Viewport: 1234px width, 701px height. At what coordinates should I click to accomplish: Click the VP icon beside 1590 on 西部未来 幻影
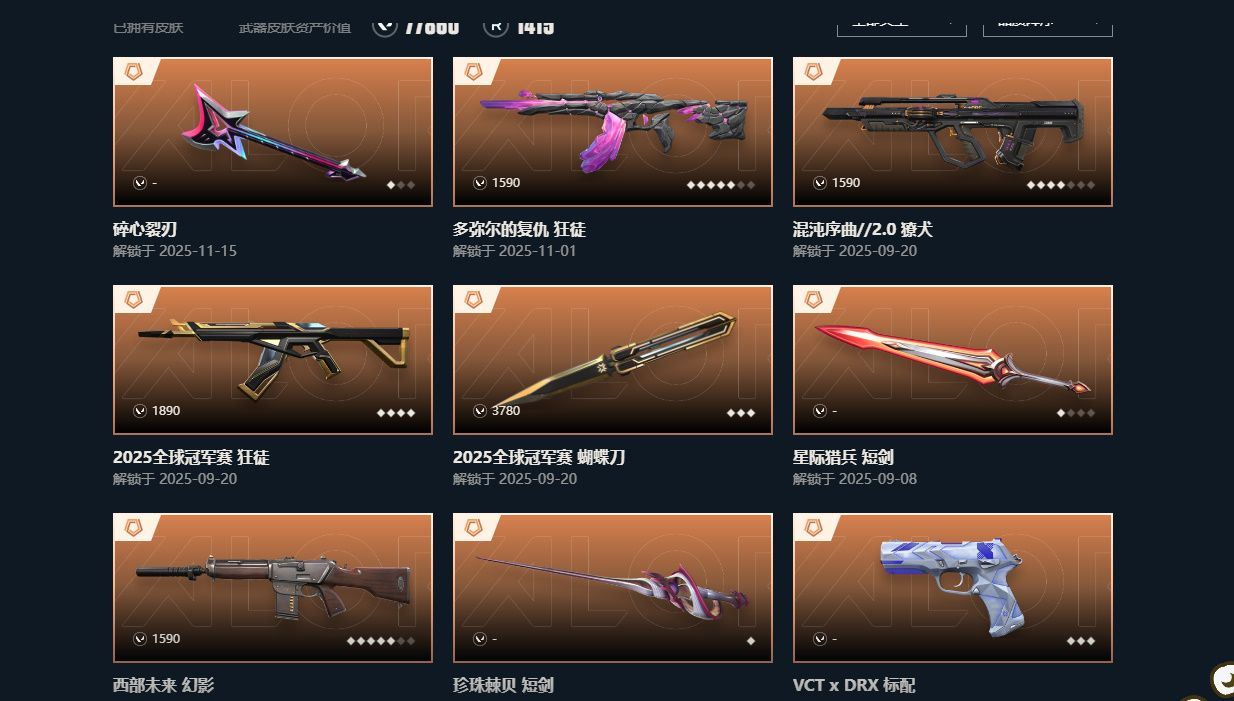(x=140, y=639)
